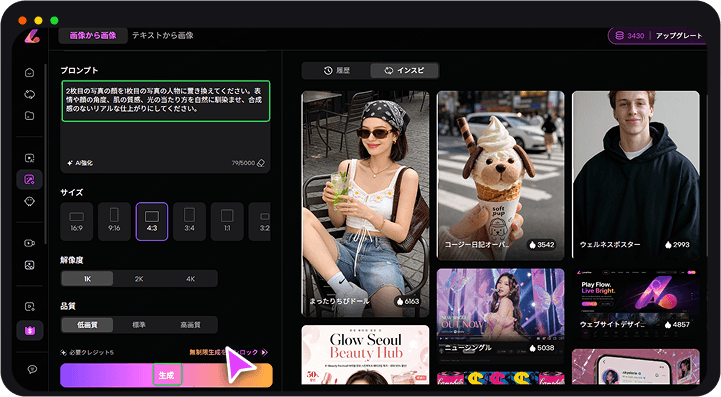Viewport: 721px width, 397px height.
Task: Click flame likes count 2993 on ウェルネスポスター
Action: coord(676,245)
